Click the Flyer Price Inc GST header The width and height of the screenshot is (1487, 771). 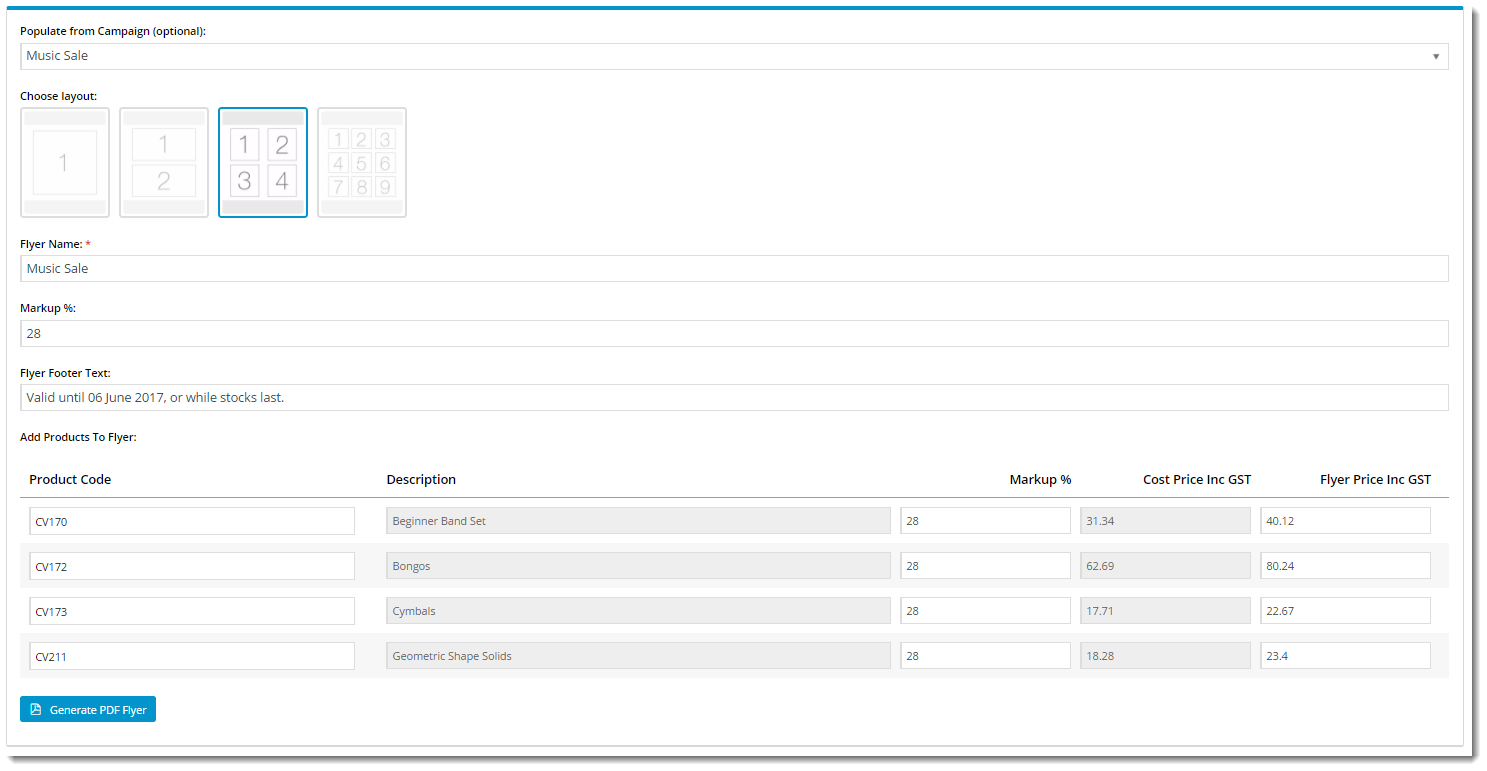click(1375, 480)
